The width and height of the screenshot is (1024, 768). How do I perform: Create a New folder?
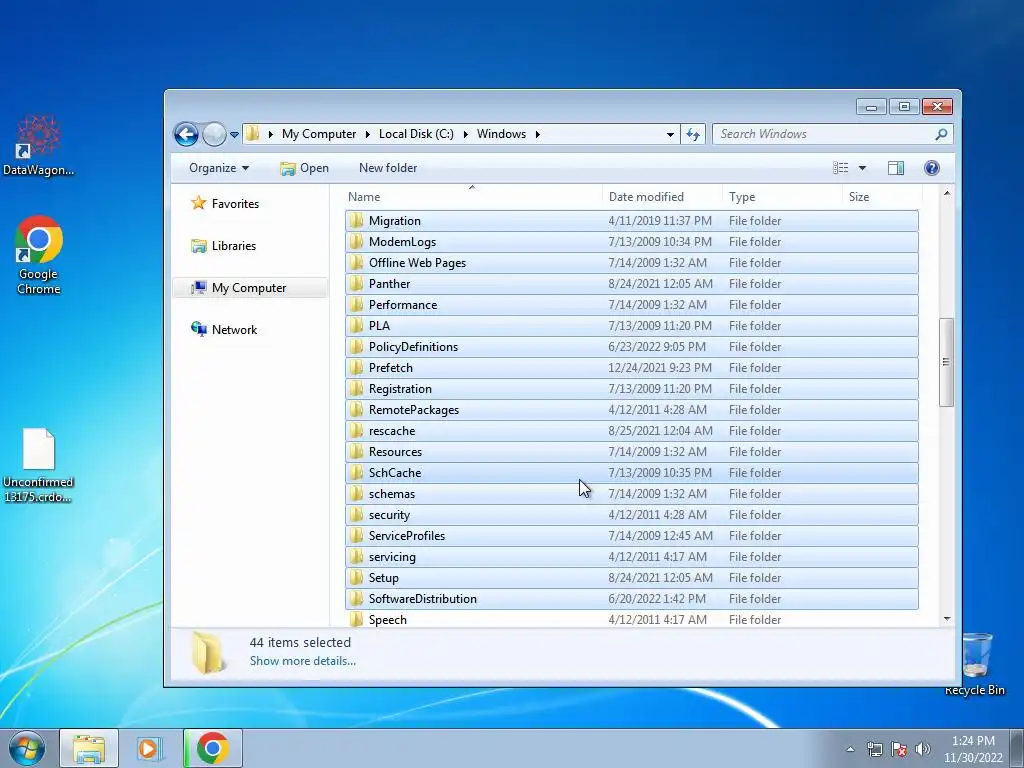coord(388,168)
